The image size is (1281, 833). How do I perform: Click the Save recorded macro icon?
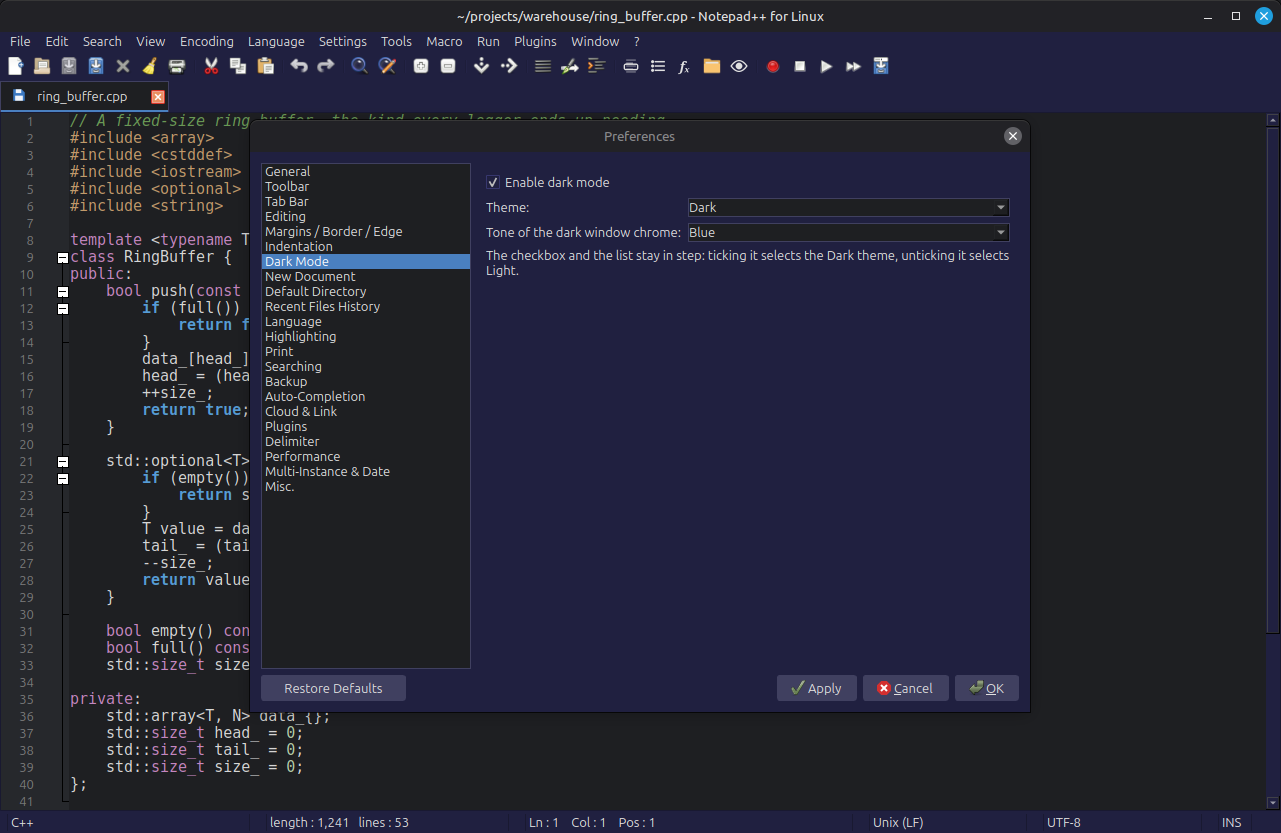click(881, 66)
